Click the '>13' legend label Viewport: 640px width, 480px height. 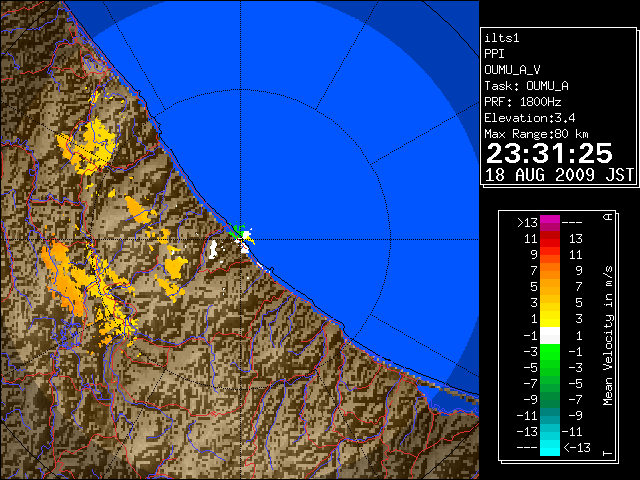pyautogui.click(x=527, y=223)
